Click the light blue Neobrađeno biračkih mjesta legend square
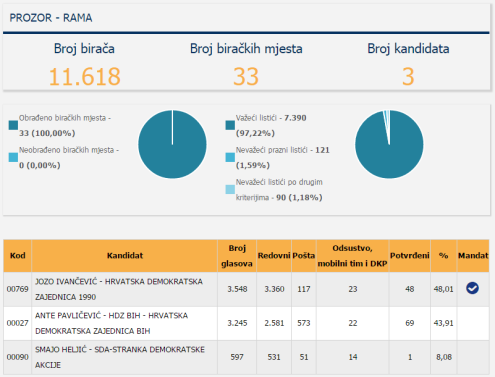Viewport: 495px width, 377px height. [x=13, y=157]
